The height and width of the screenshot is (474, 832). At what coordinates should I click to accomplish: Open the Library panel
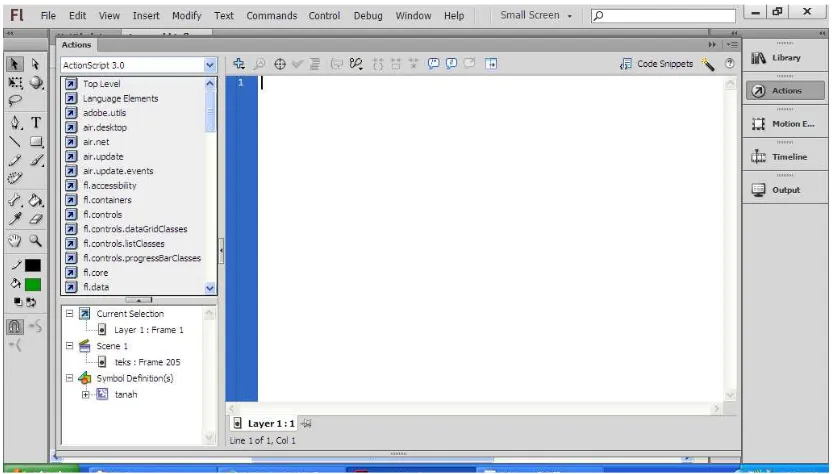(786, 58)
